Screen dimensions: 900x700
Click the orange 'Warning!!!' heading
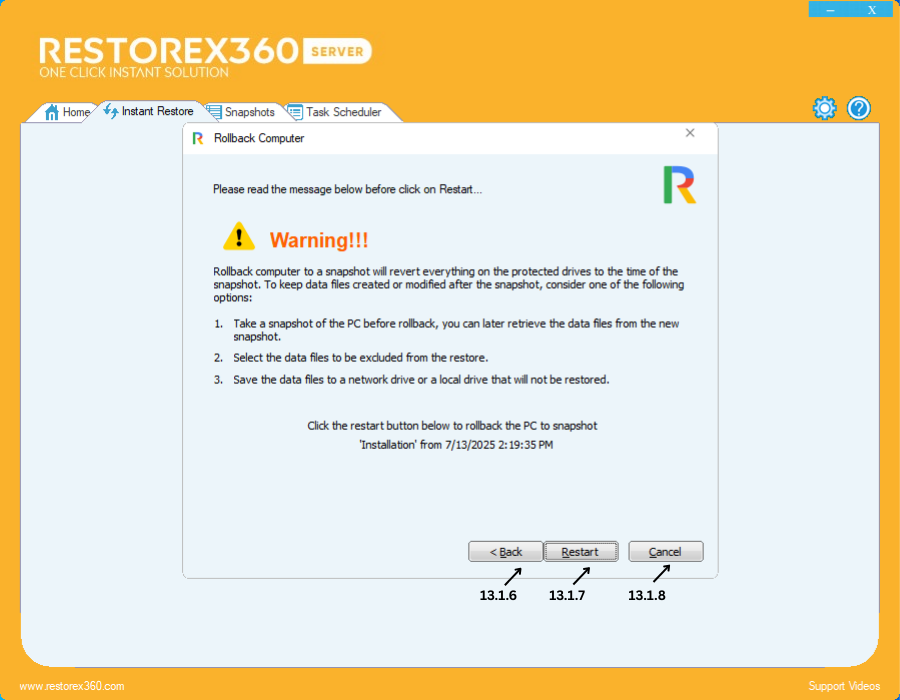tap(319, 240)
